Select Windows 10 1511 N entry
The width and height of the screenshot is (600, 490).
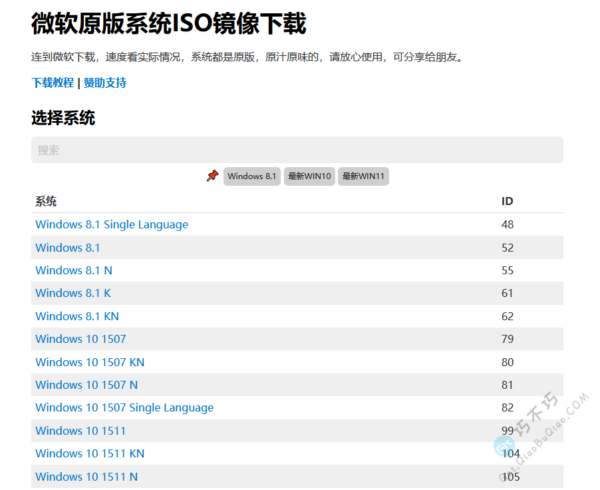point(86,477)
